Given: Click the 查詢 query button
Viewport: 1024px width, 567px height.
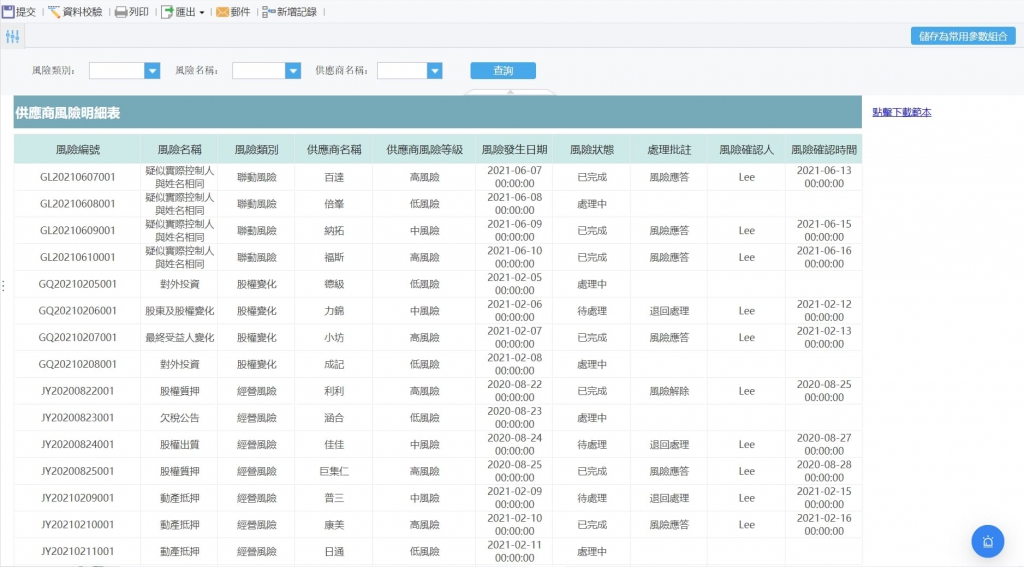Looking at the screenshot, I should point(503,71).
